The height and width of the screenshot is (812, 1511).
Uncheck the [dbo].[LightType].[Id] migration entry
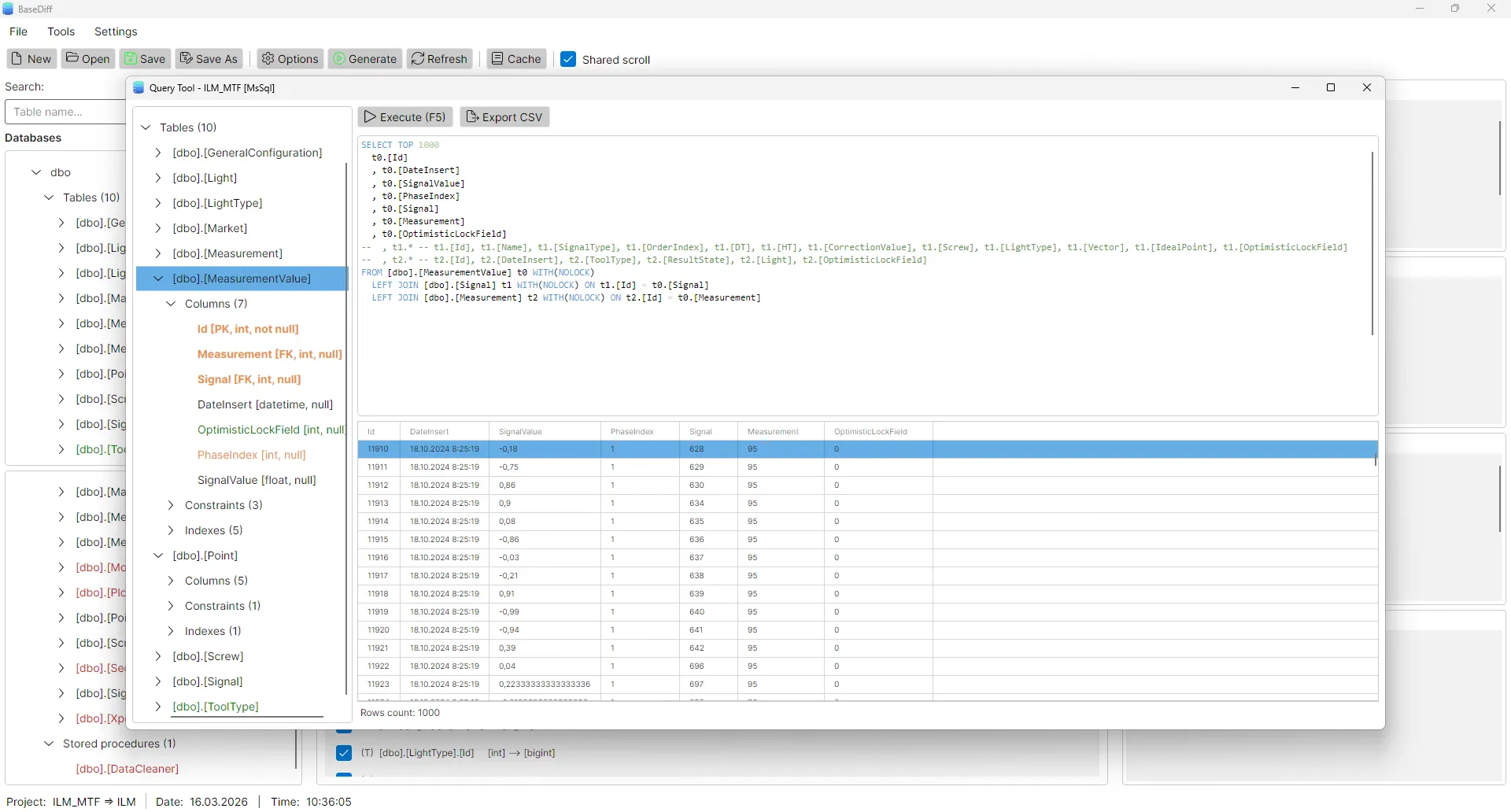(344, 753)
